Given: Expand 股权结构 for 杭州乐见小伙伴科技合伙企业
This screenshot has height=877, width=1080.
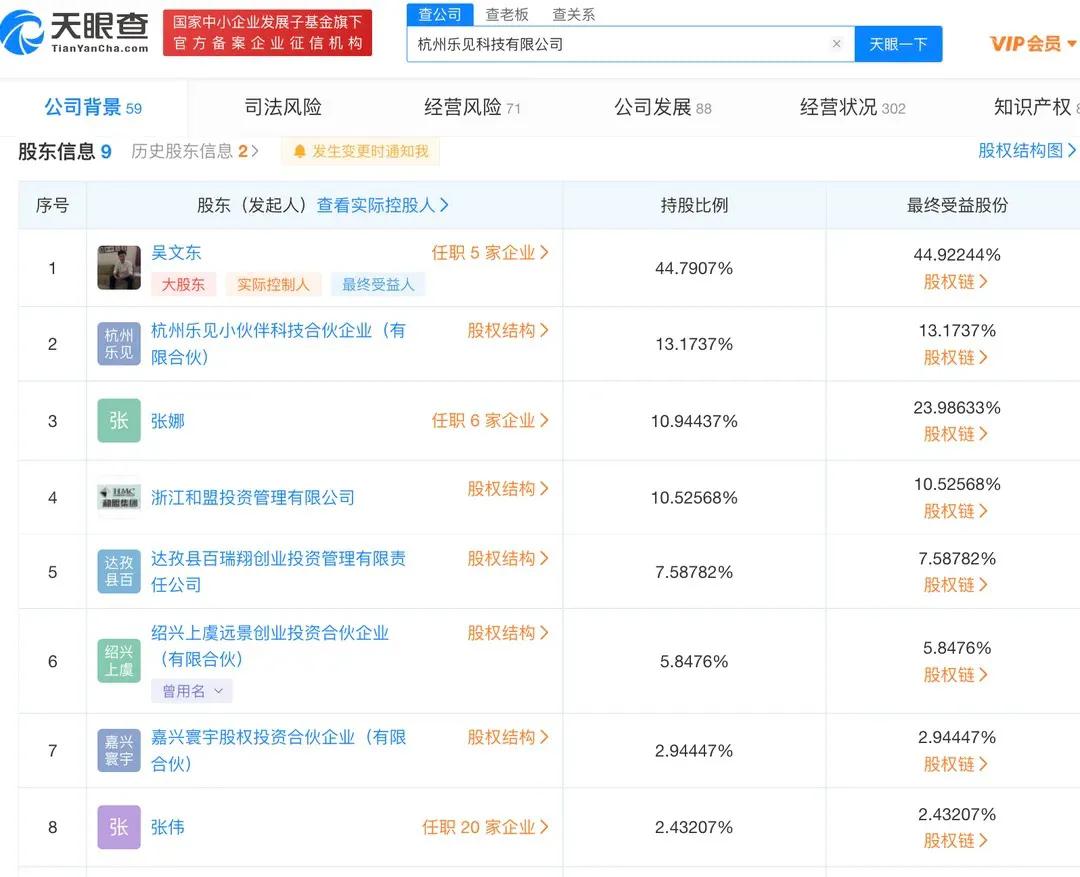Looking at the screenshot, I should point(508,330).
